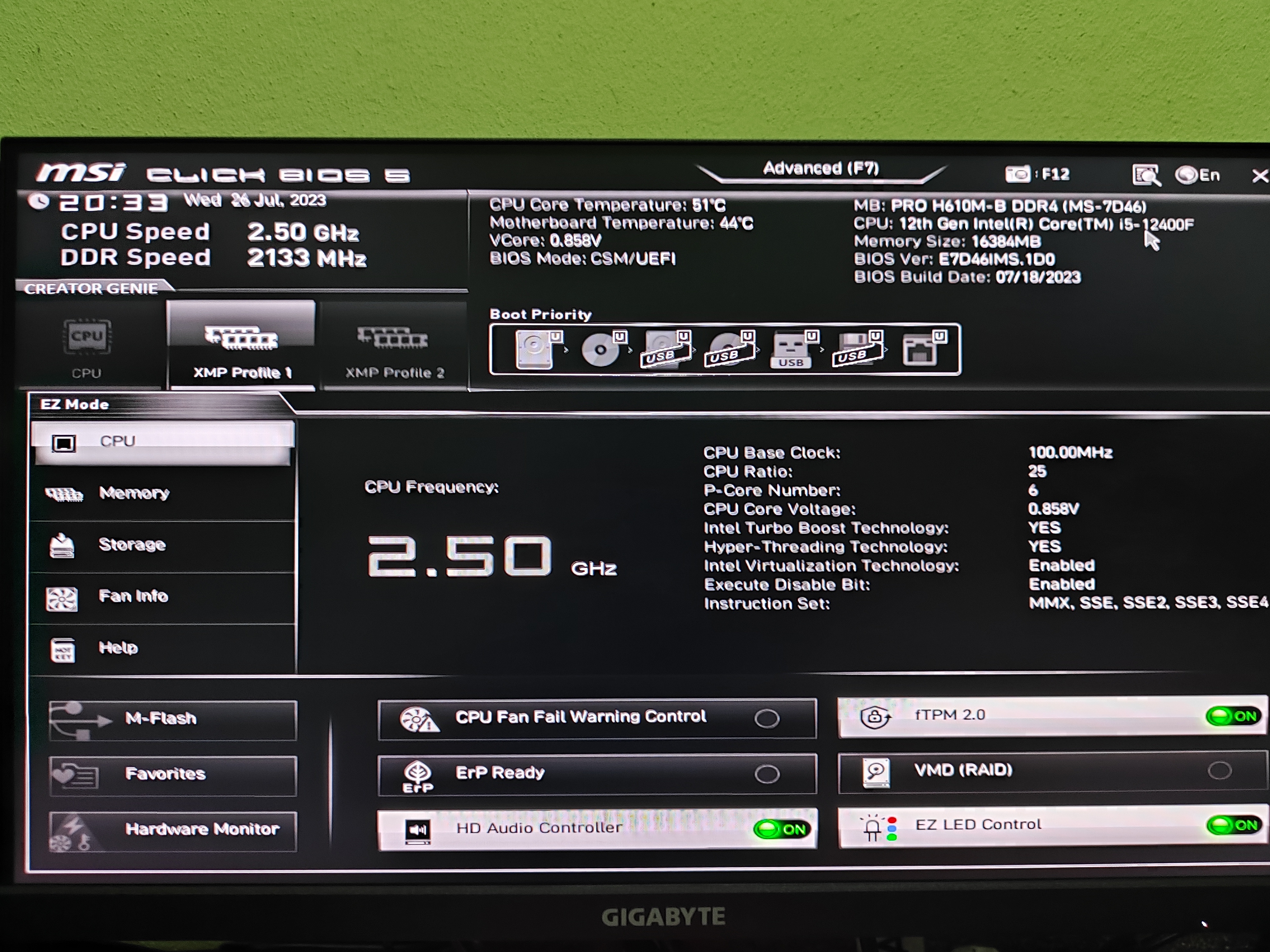The image size is (1270, 952).
Task: Open M-Flash utility
Action: tap(173, 720)
